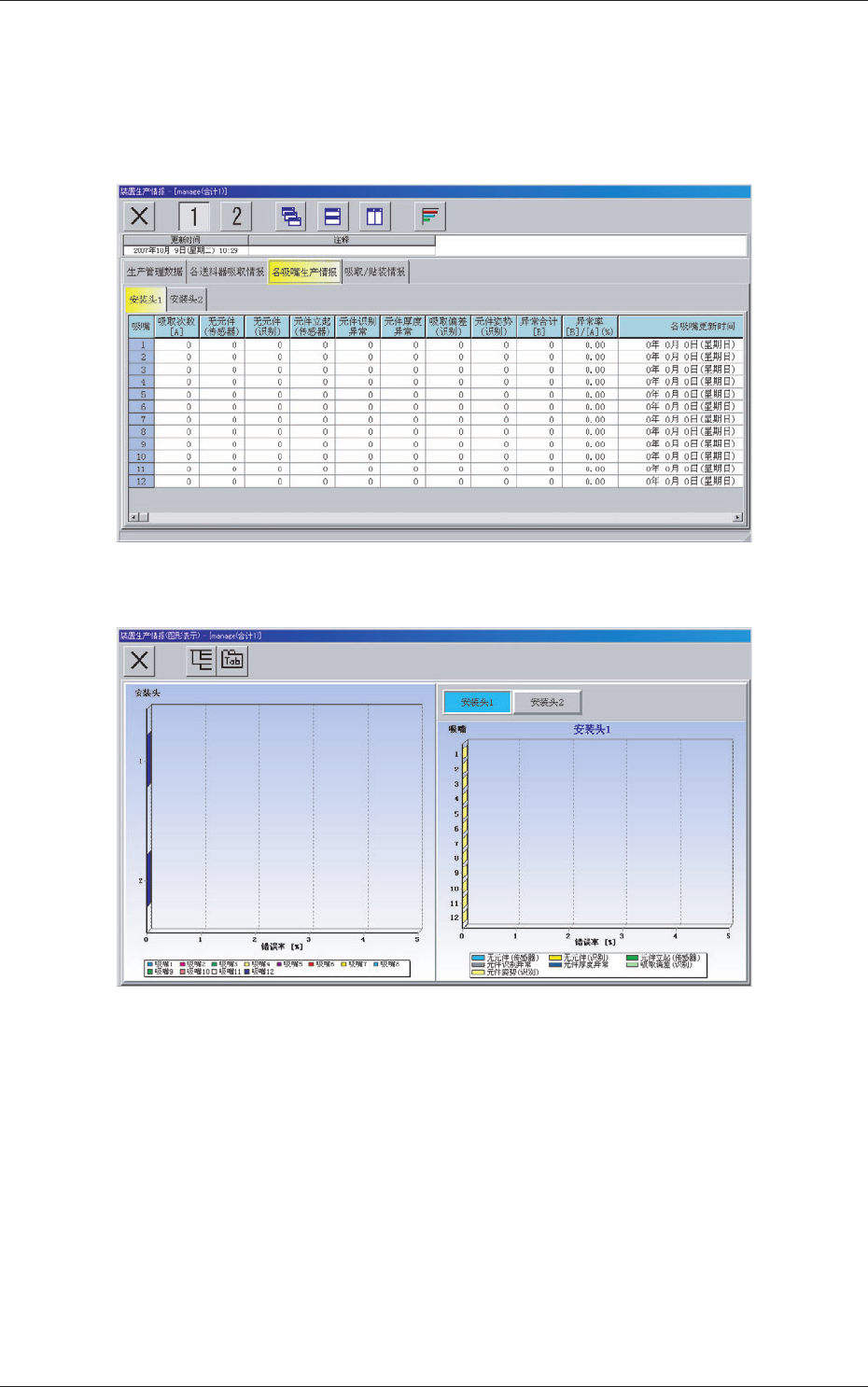This screenshot has height=1387, width=868.
Task: Select the toolbar button labeled 2
Action: 236,217
